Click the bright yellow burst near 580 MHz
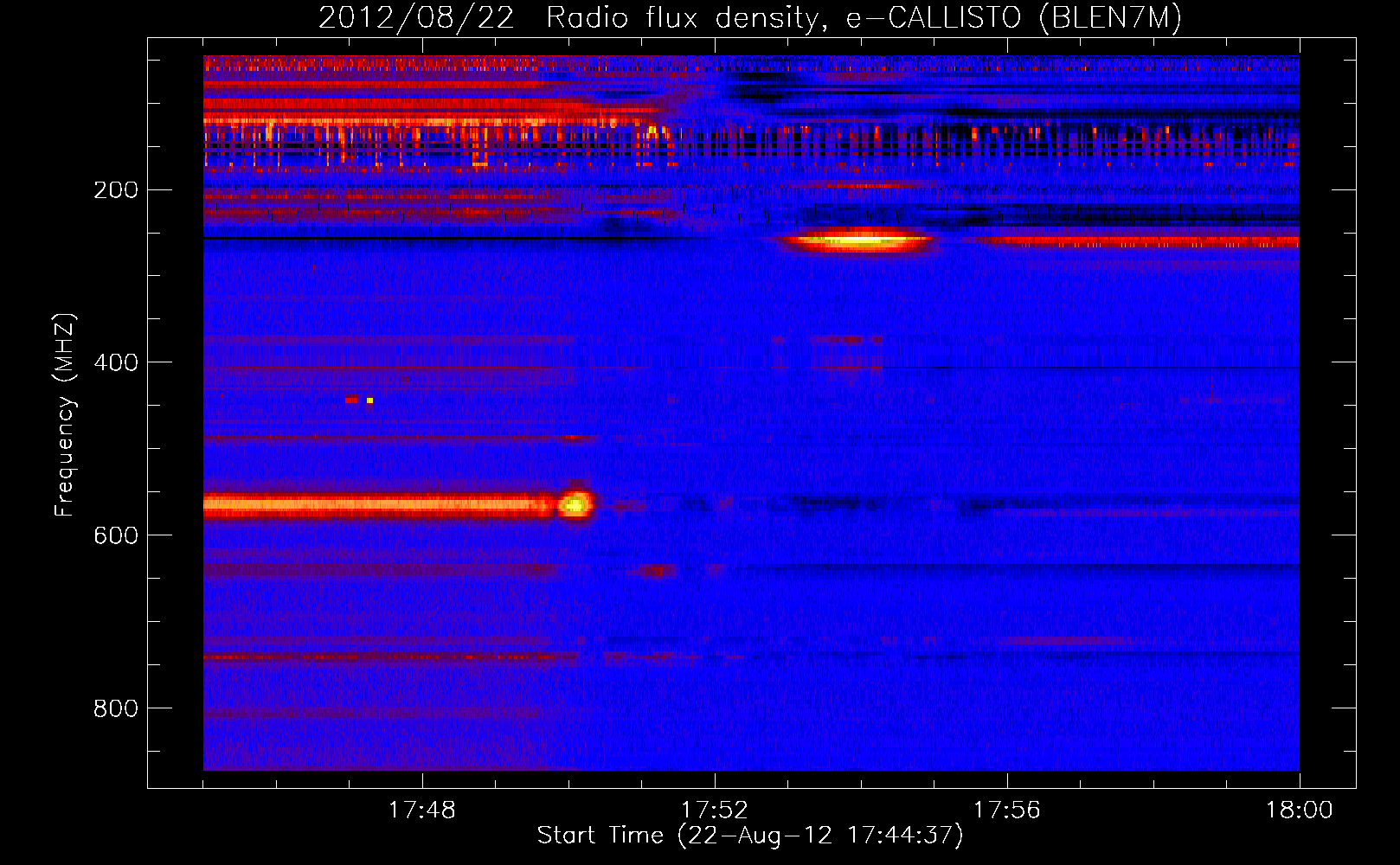The height and width of the screenshot is (865, 1400). coord(575,503)
